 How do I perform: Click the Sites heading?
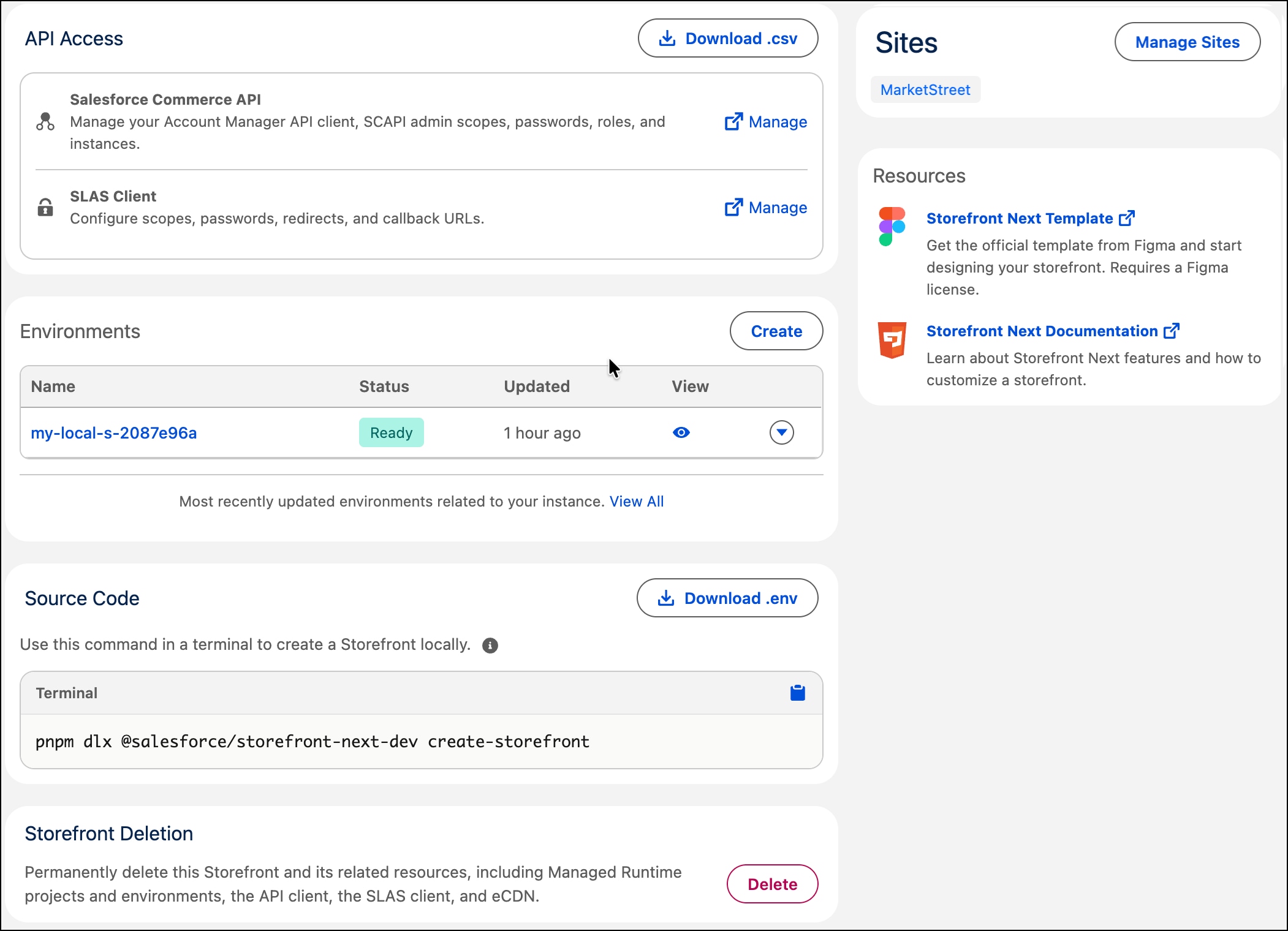pyautogui.click(x=906, y=43)
